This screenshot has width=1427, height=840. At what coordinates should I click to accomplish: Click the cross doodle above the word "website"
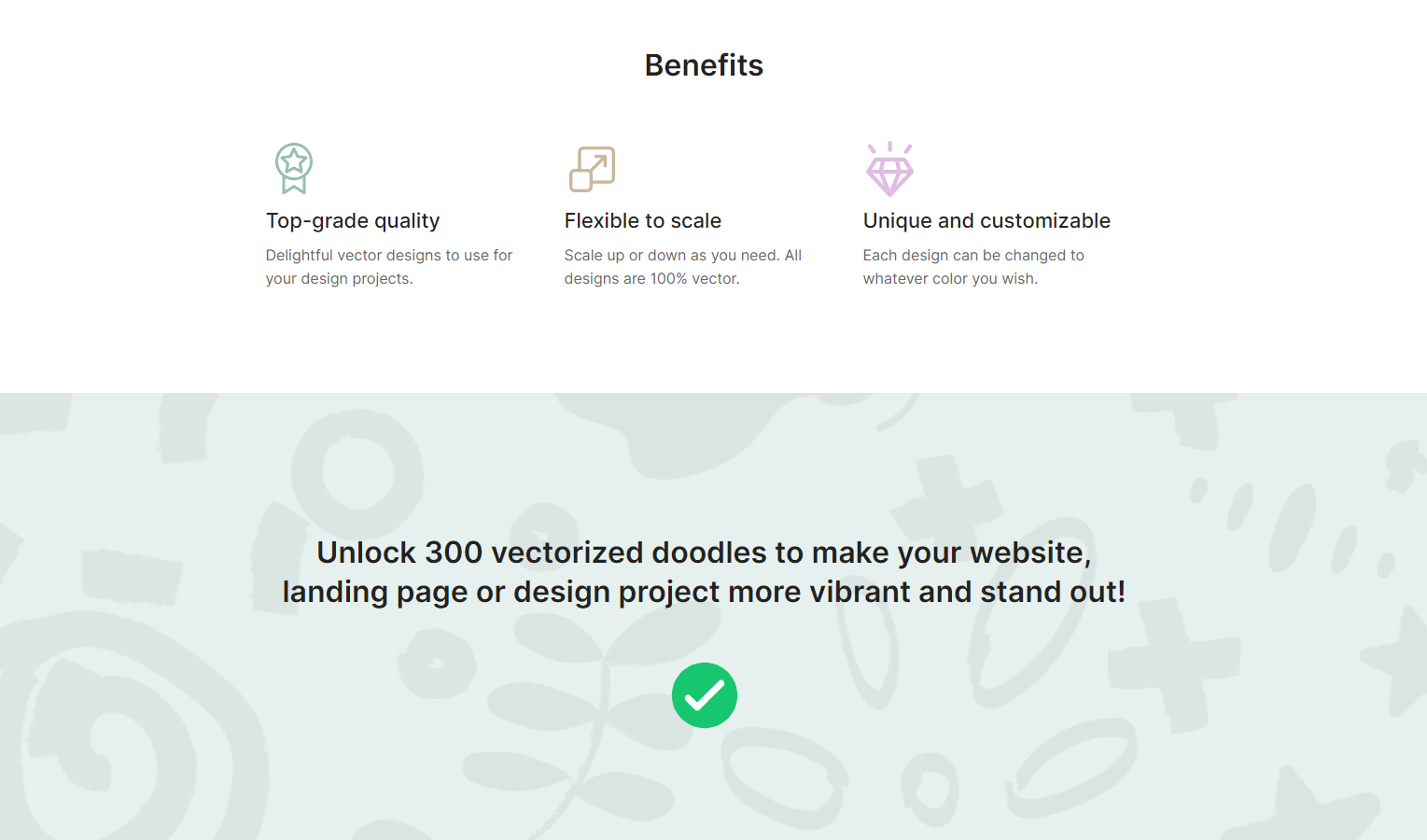click(947, 495)
